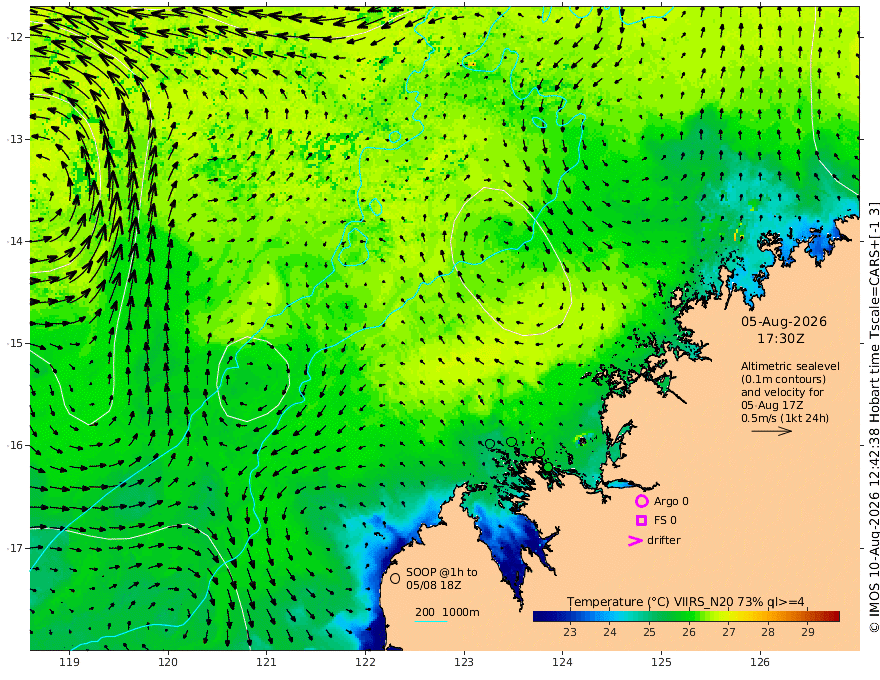The image size is (880, 680).
Task: Click latitude axis label '-15'
Action: pos(16,343)
